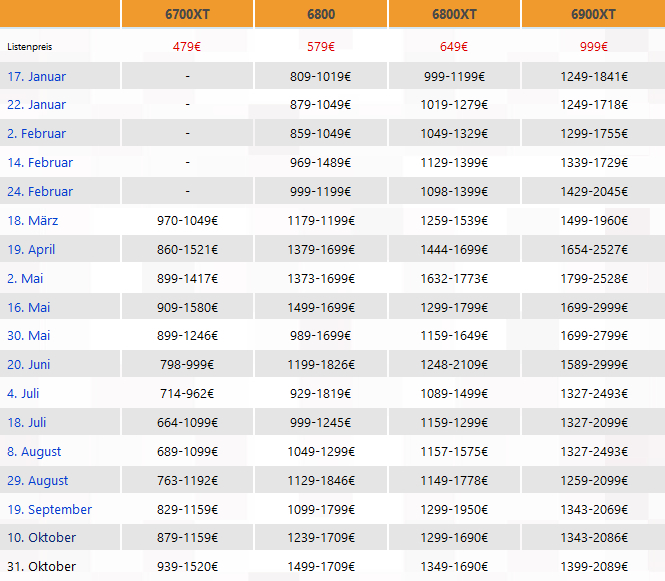The width and height of the screenshot is (665, 581).
Task: Select cell 1343-2086€
Action: pyautogui.click(x=594, y=537)
